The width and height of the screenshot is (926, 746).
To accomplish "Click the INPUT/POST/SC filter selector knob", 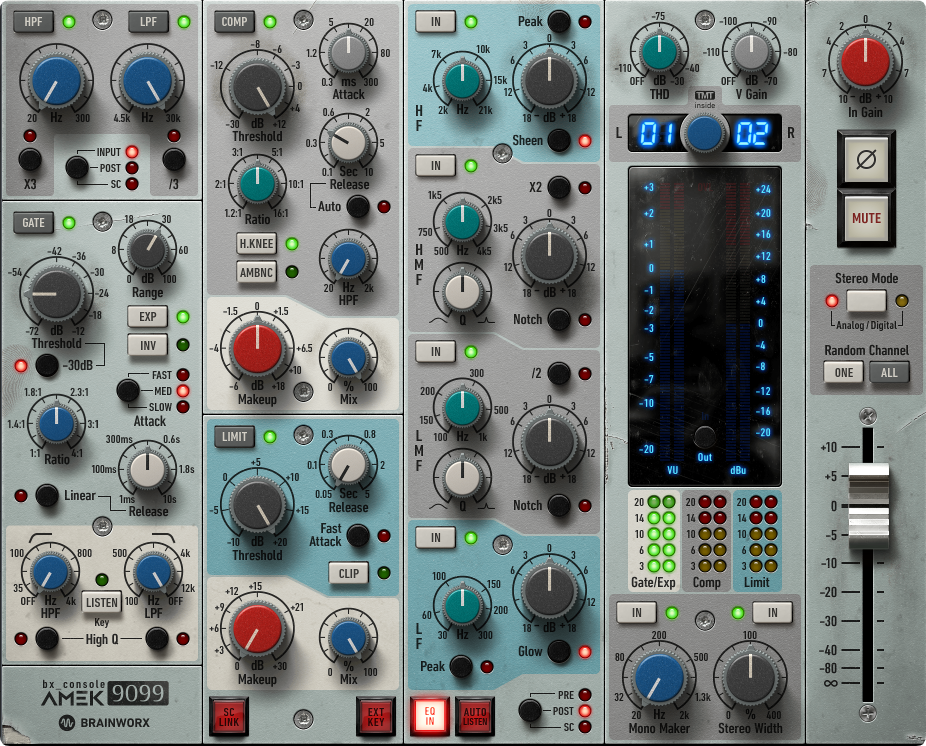I will coord(77,167).
